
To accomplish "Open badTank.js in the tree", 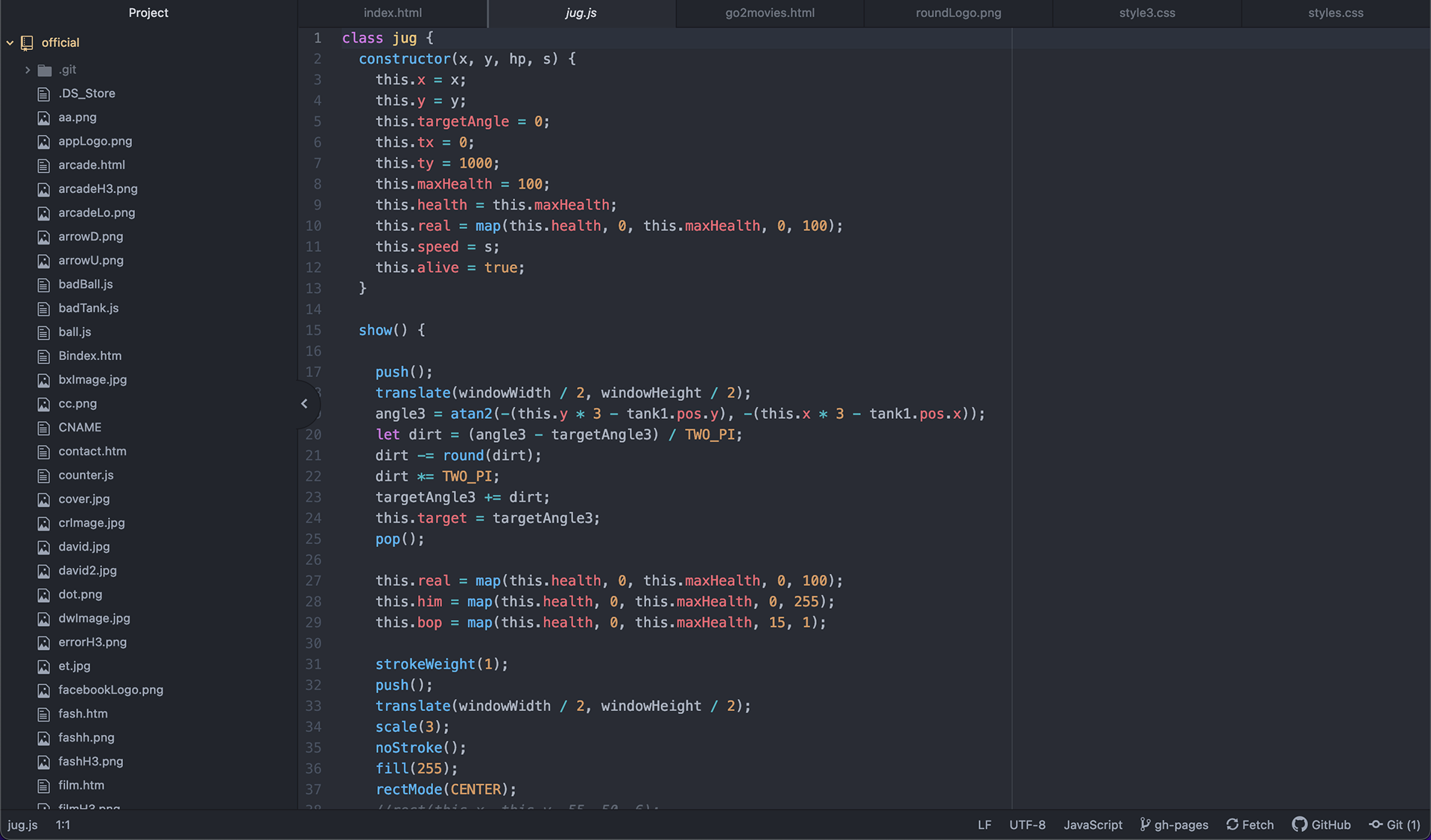I will point(89,309).
